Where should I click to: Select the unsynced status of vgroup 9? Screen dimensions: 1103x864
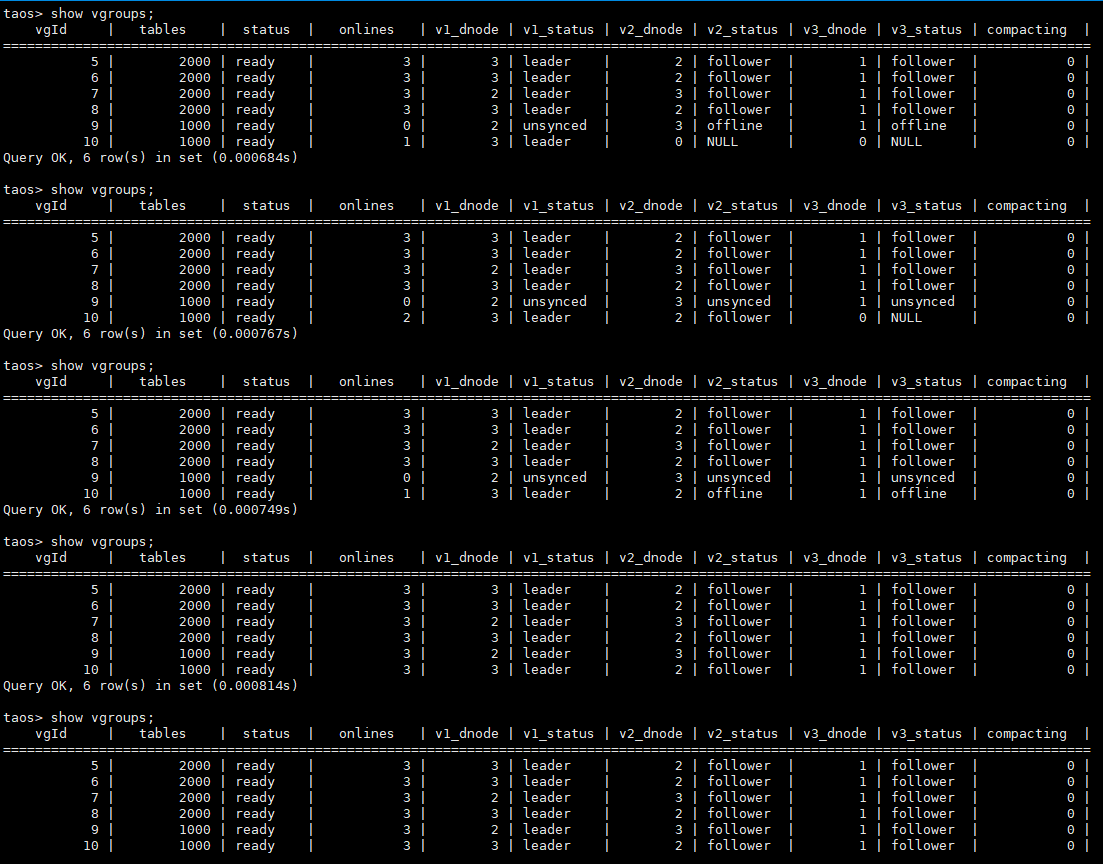(554, 125)
